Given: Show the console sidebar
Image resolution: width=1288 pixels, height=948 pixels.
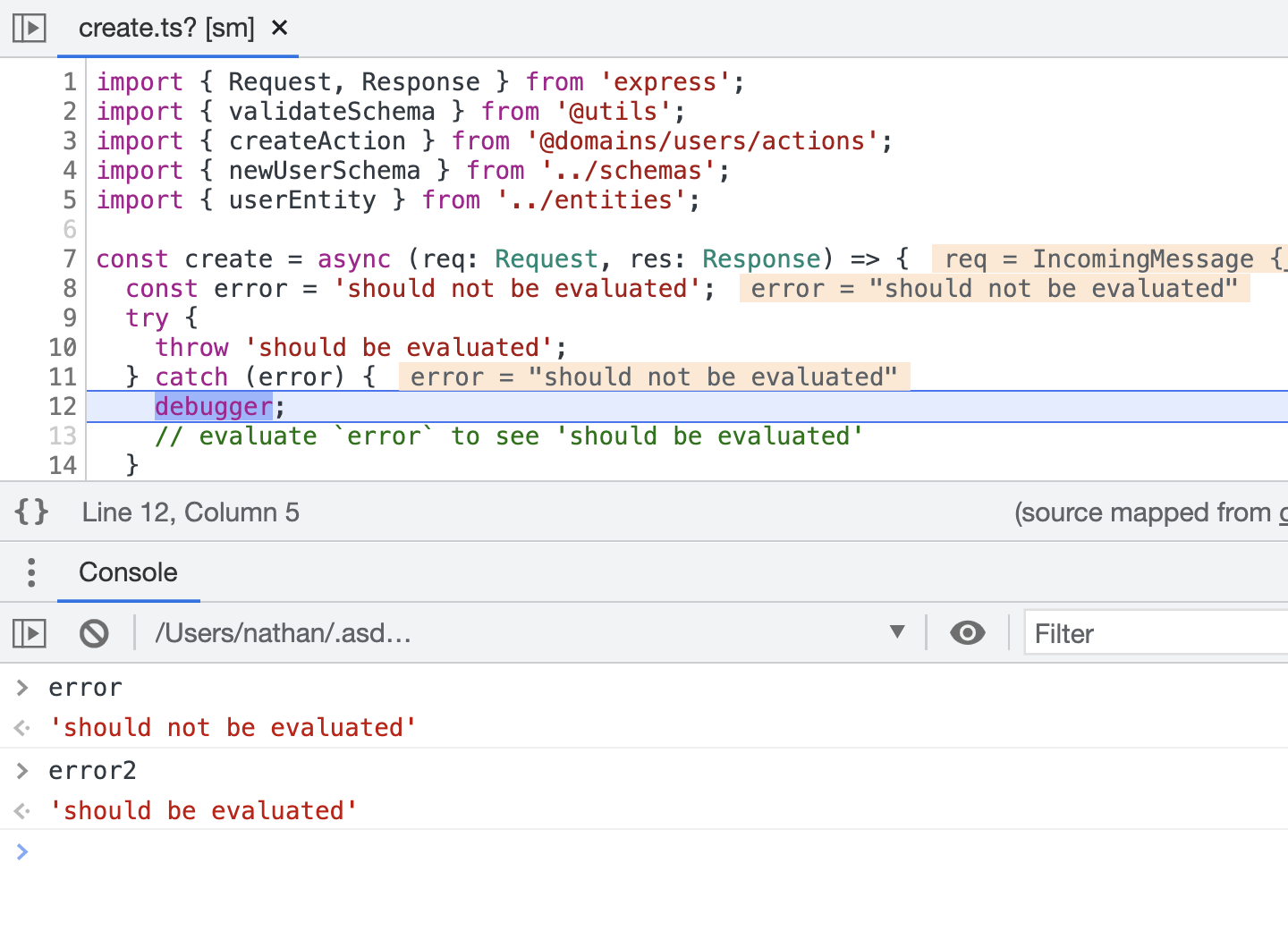Looking at the screenshot, I should pos(29,633).
